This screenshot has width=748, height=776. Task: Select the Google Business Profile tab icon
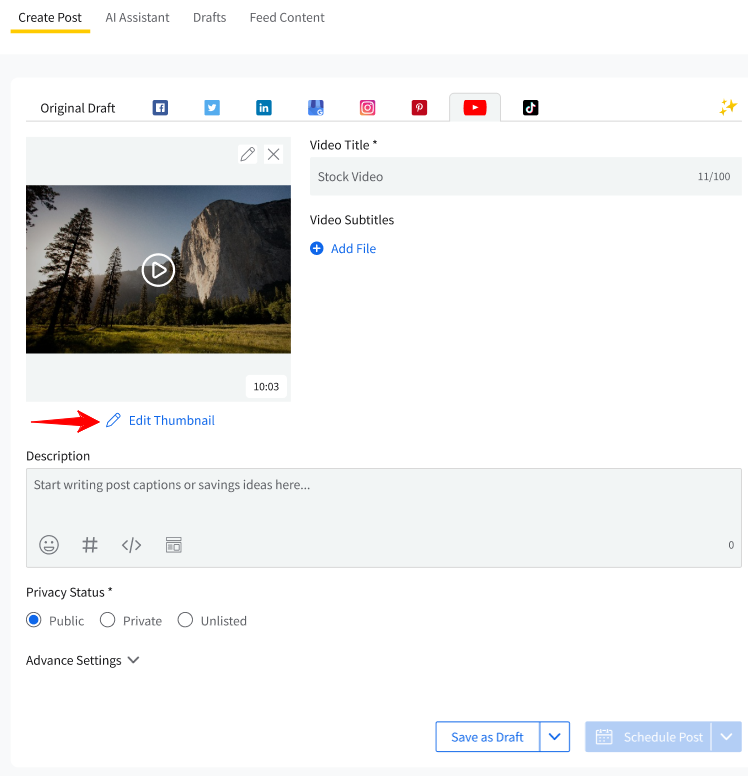(x=316, y=108)
